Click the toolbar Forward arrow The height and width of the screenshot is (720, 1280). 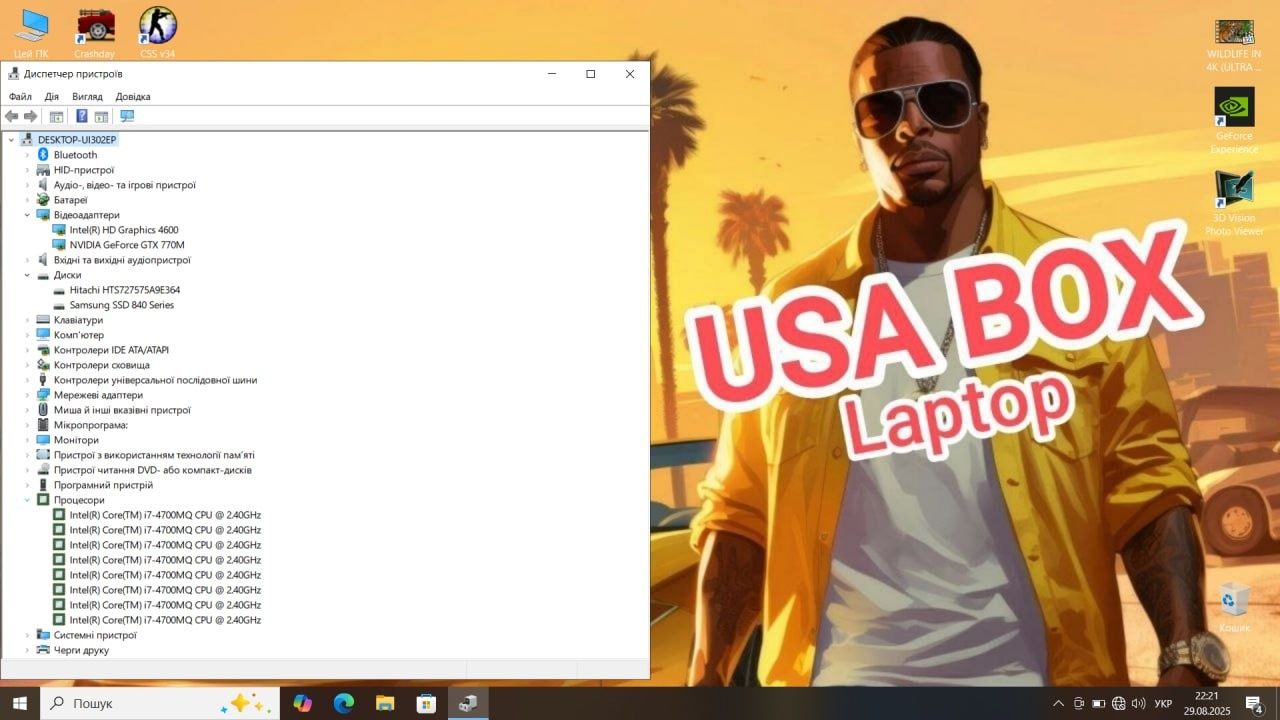click(31, 116)
